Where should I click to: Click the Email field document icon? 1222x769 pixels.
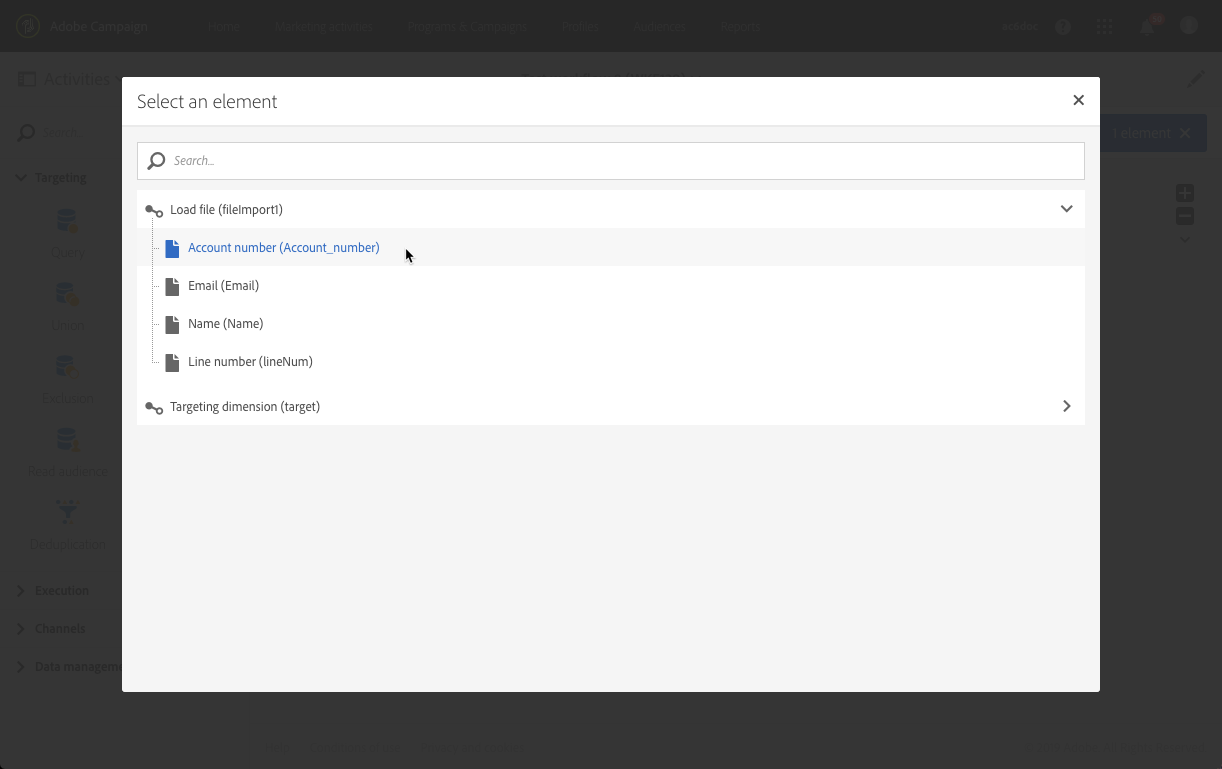(172, 286)
